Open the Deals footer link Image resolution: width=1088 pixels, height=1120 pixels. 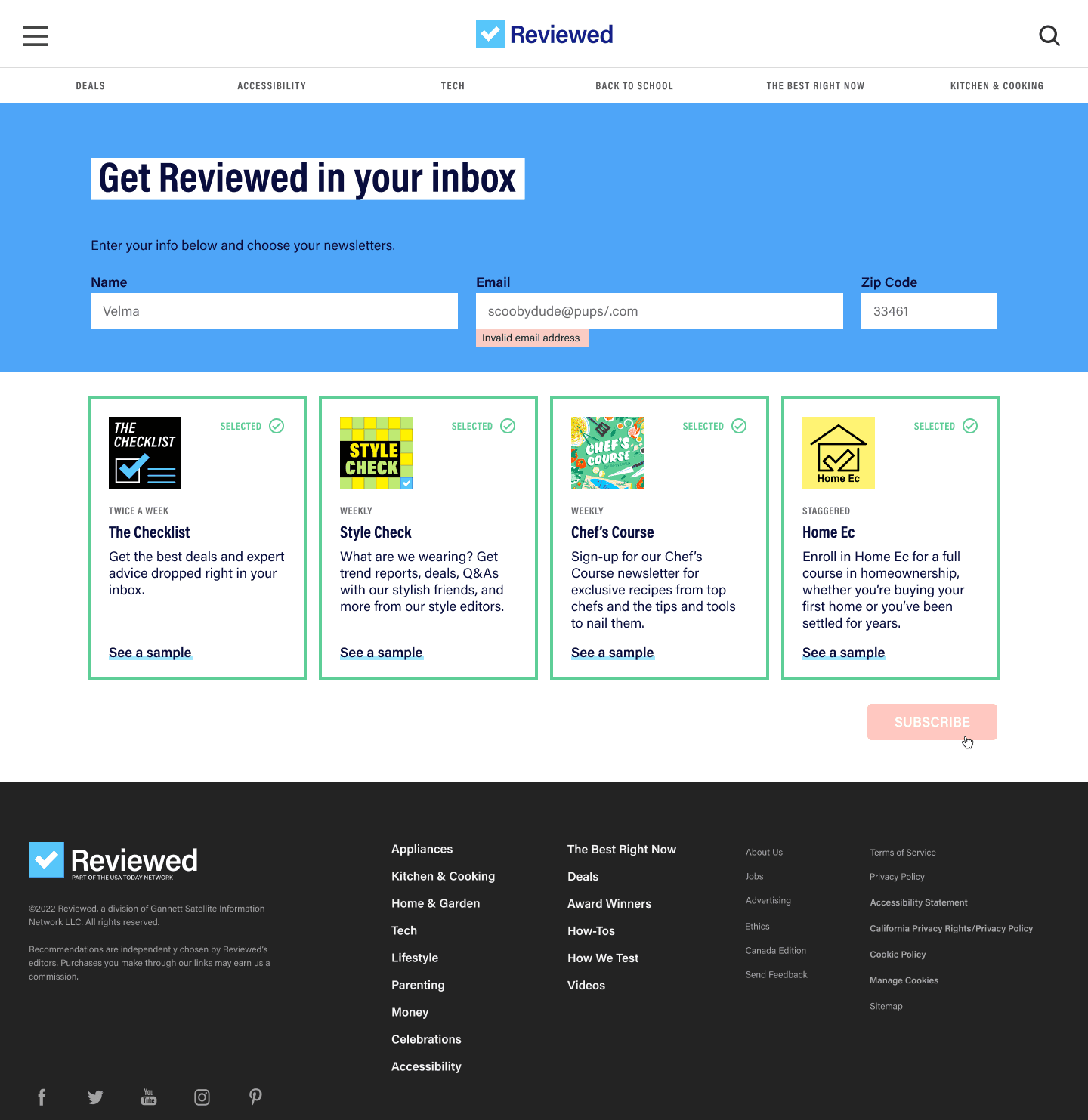(583, 876)
